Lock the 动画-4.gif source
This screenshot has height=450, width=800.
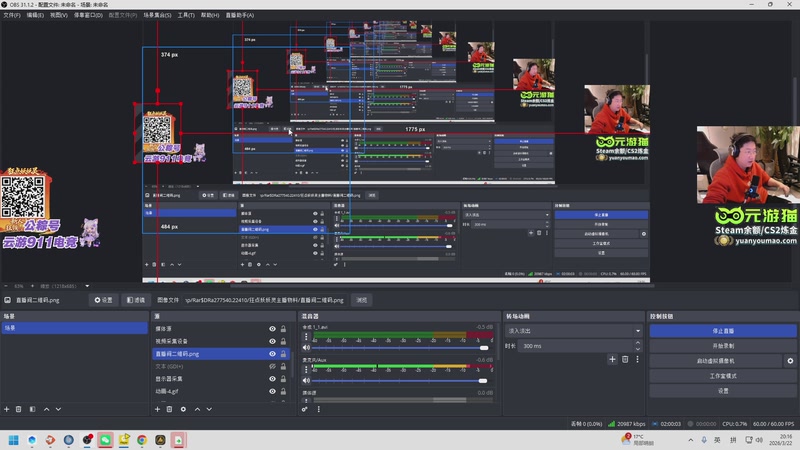point(283,391)
